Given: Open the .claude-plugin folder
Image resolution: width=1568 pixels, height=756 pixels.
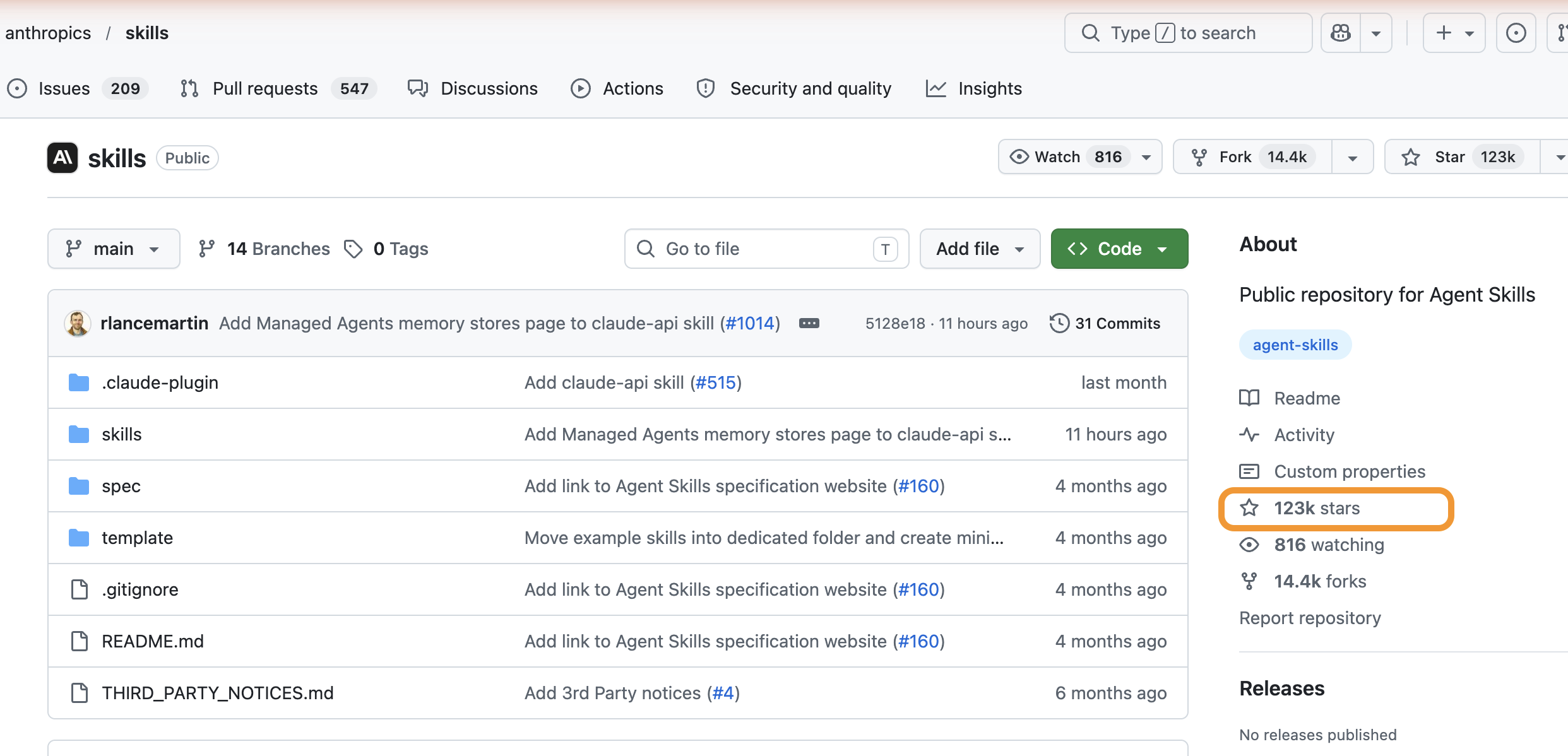Looking at the screenshot, I should point(160,382).
